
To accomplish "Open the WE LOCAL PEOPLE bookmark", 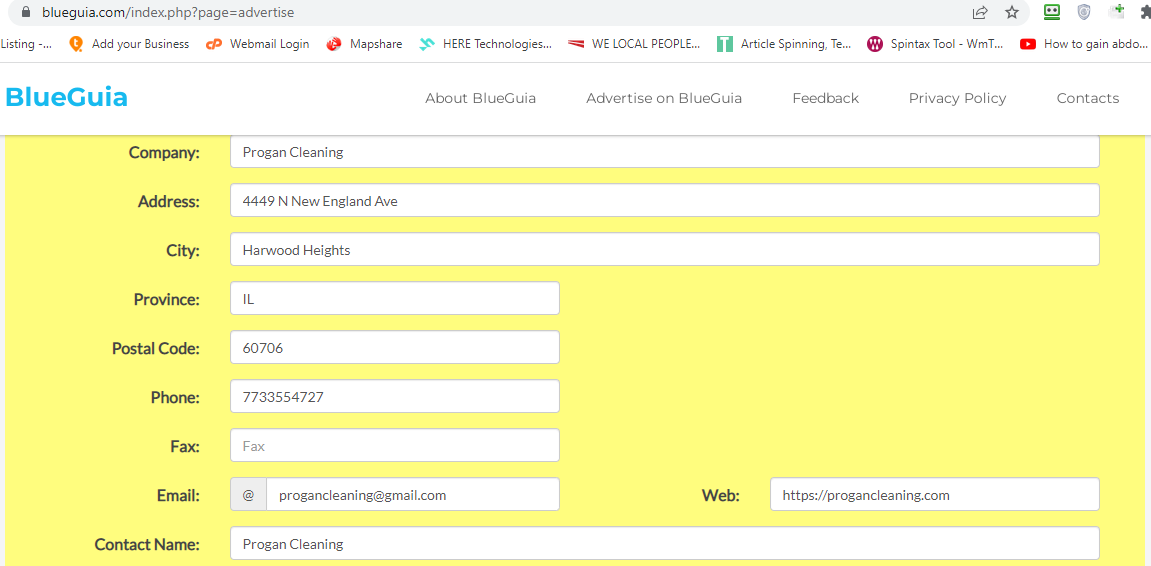I will (x=634, y=44).
